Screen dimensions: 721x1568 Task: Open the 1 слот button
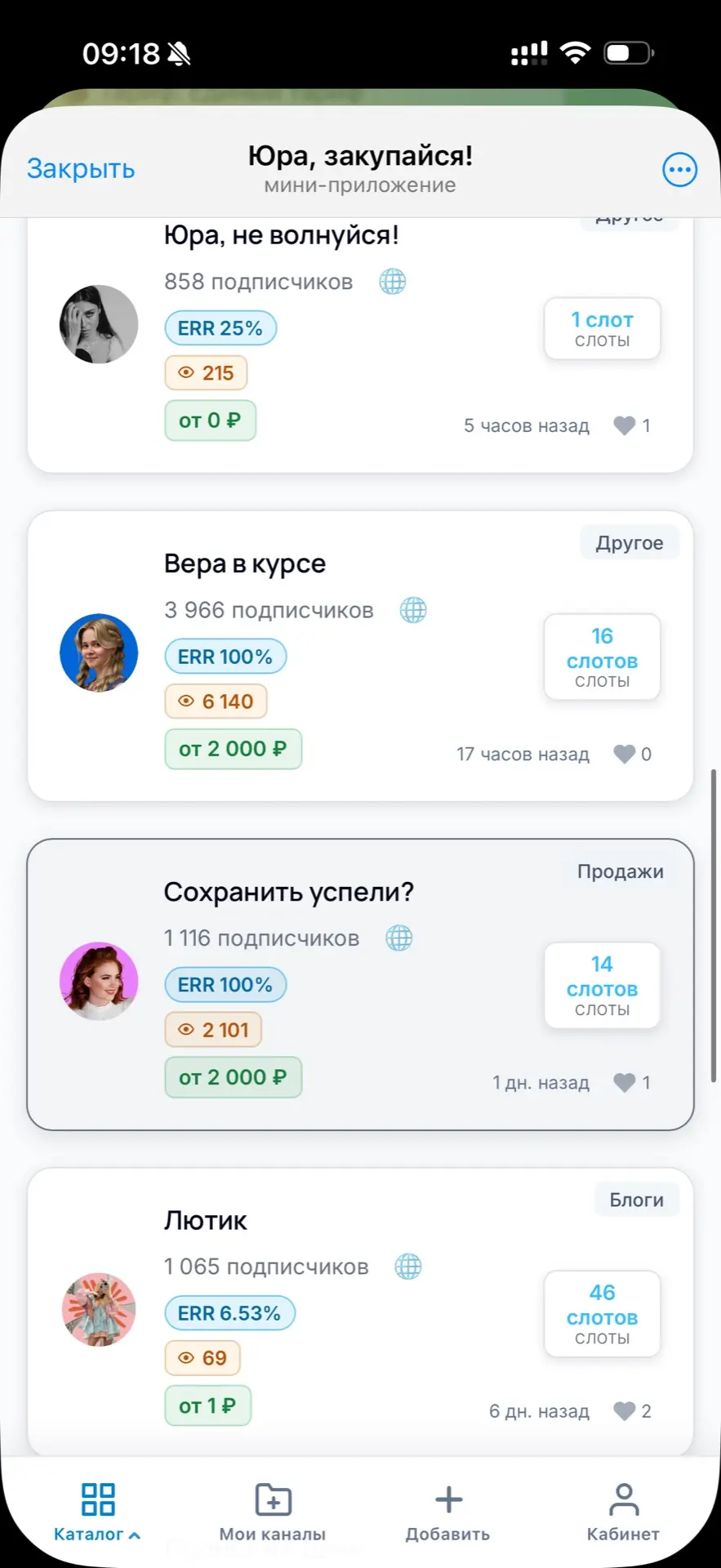602,328
